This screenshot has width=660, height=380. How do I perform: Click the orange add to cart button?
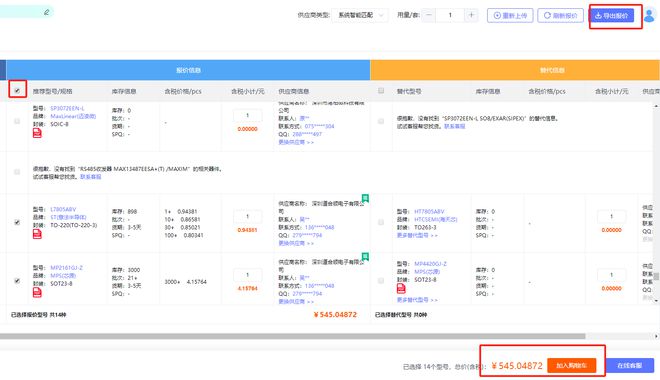(572, 365)
